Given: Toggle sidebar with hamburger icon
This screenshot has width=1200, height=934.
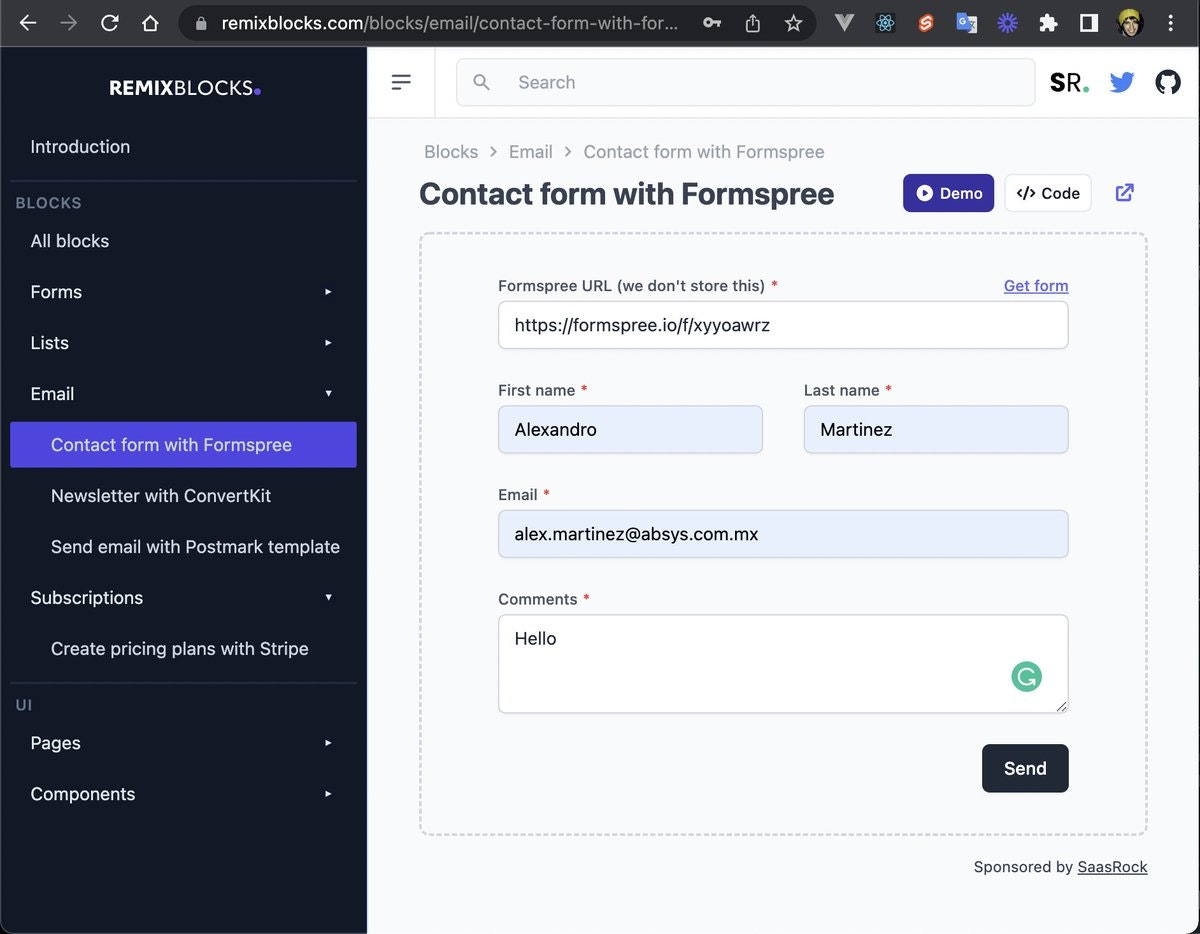Looking at the screenshot, I should coord(401,82).
